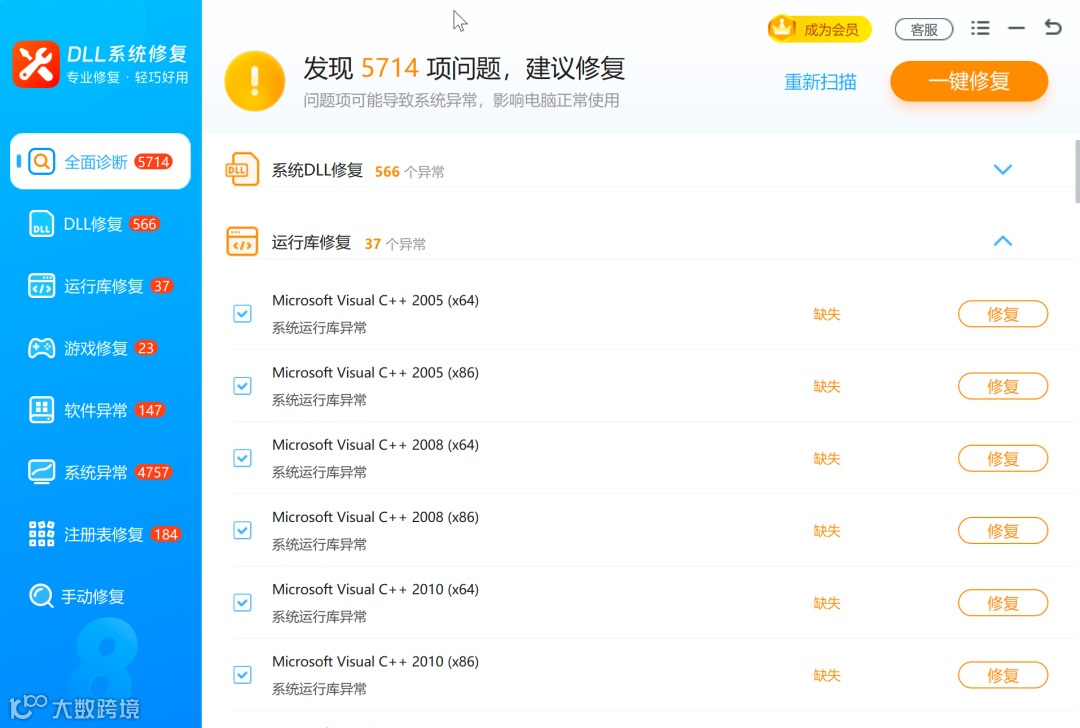Click the 184 badge on 注册表修复
Screen dimensions: 1080x728
165,534
